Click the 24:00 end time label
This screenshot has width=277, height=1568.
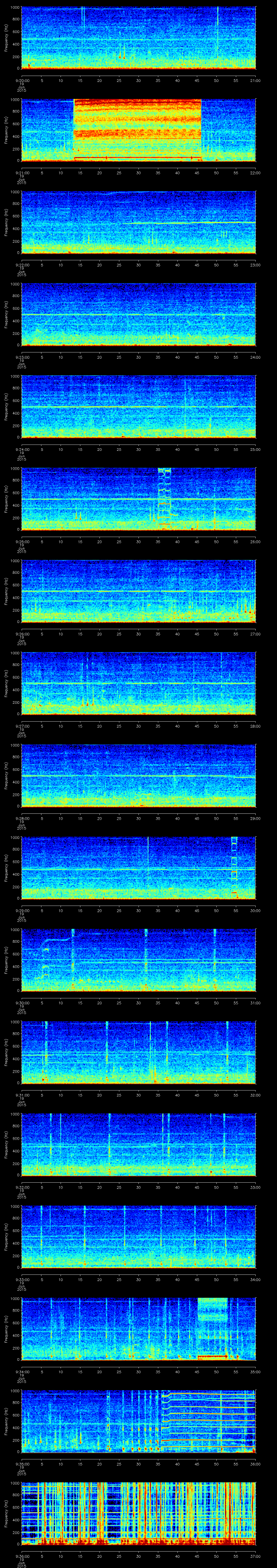click(255, 357)
